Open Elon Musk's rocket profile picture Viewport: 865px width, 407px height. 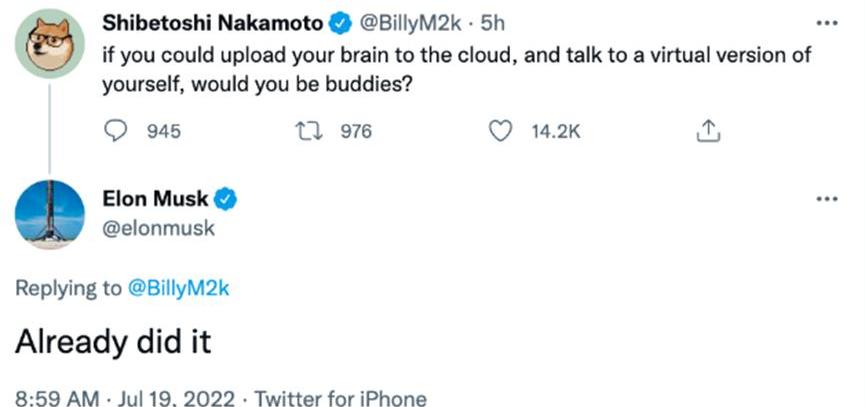pyautogui.click(x=50, y=211)
